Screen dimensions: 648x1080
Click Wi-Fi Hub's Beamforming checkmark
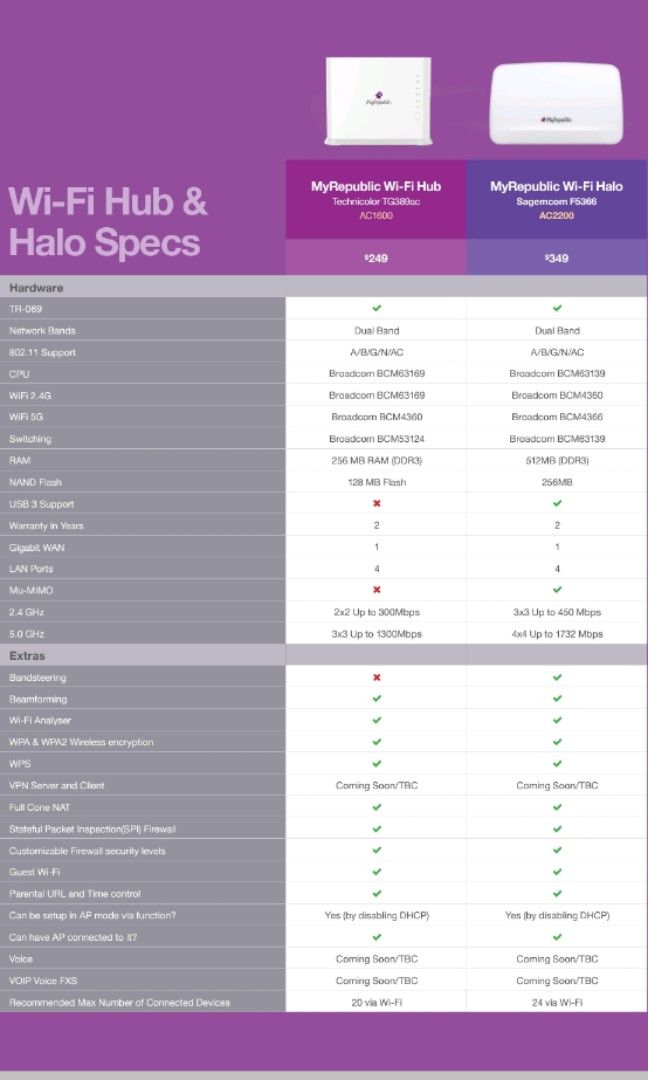pyautogui.click(x=376, y=699)
